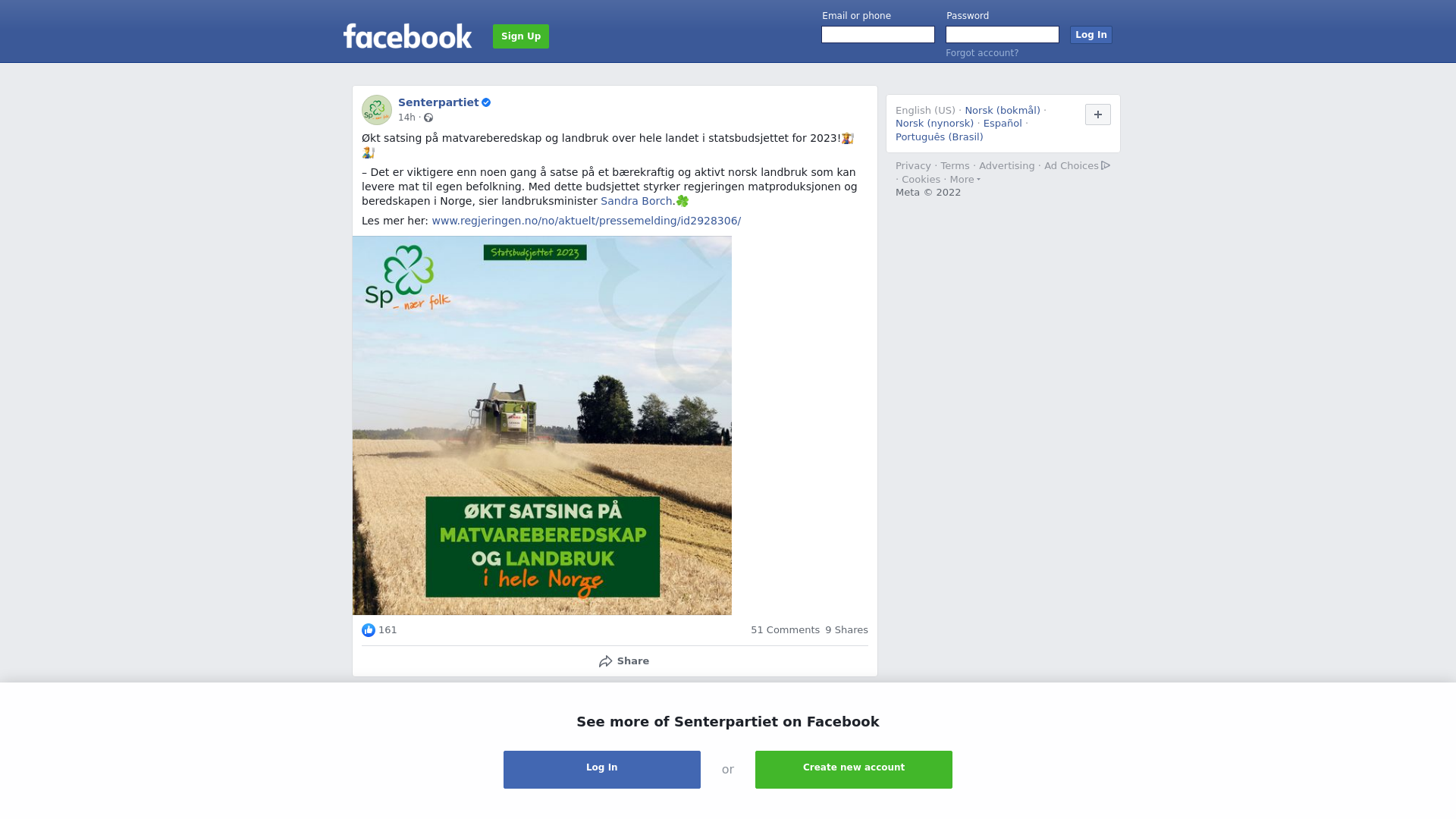Viewport: 1456px width, 819px height.
Task: Click the plus icon for more languages
Action: click(x=1098, y=115)
